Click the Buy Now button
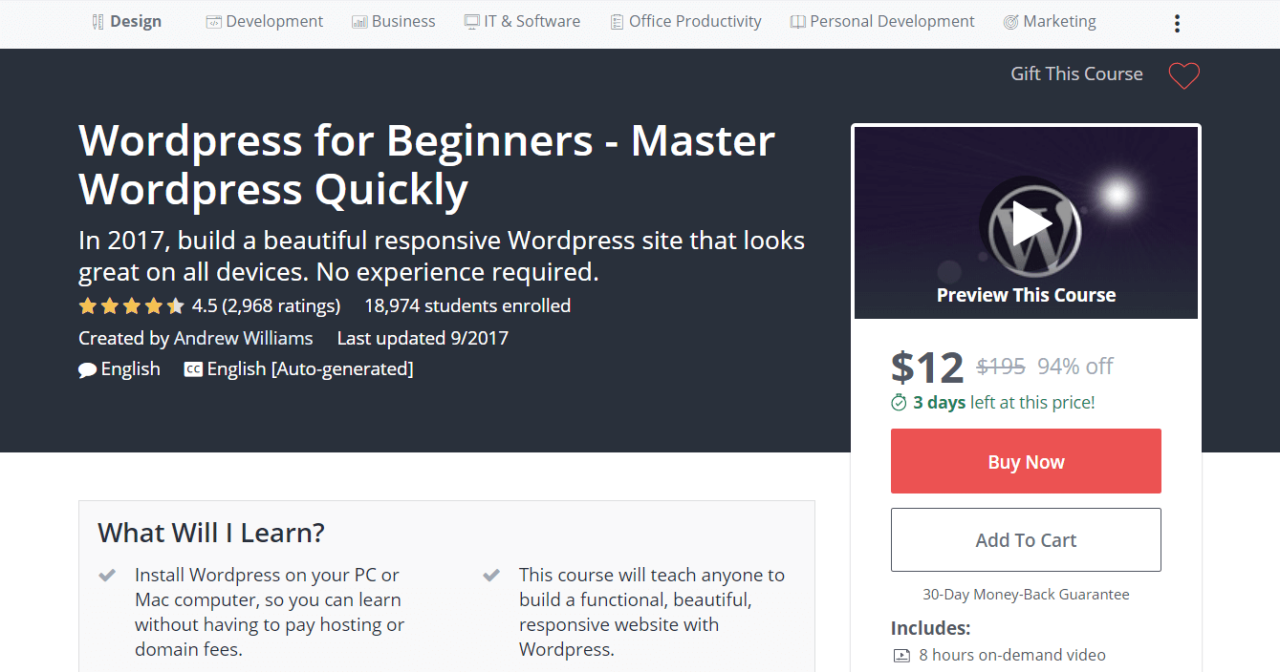 (x=1025, y=461)
